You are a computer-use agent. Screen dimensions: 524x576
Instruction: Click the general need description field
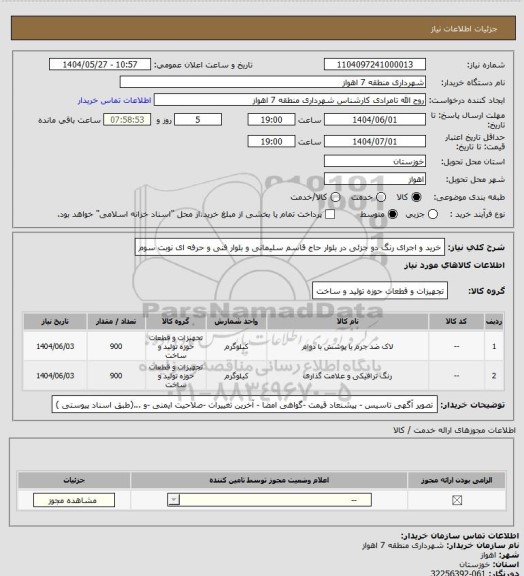point(290,248)
